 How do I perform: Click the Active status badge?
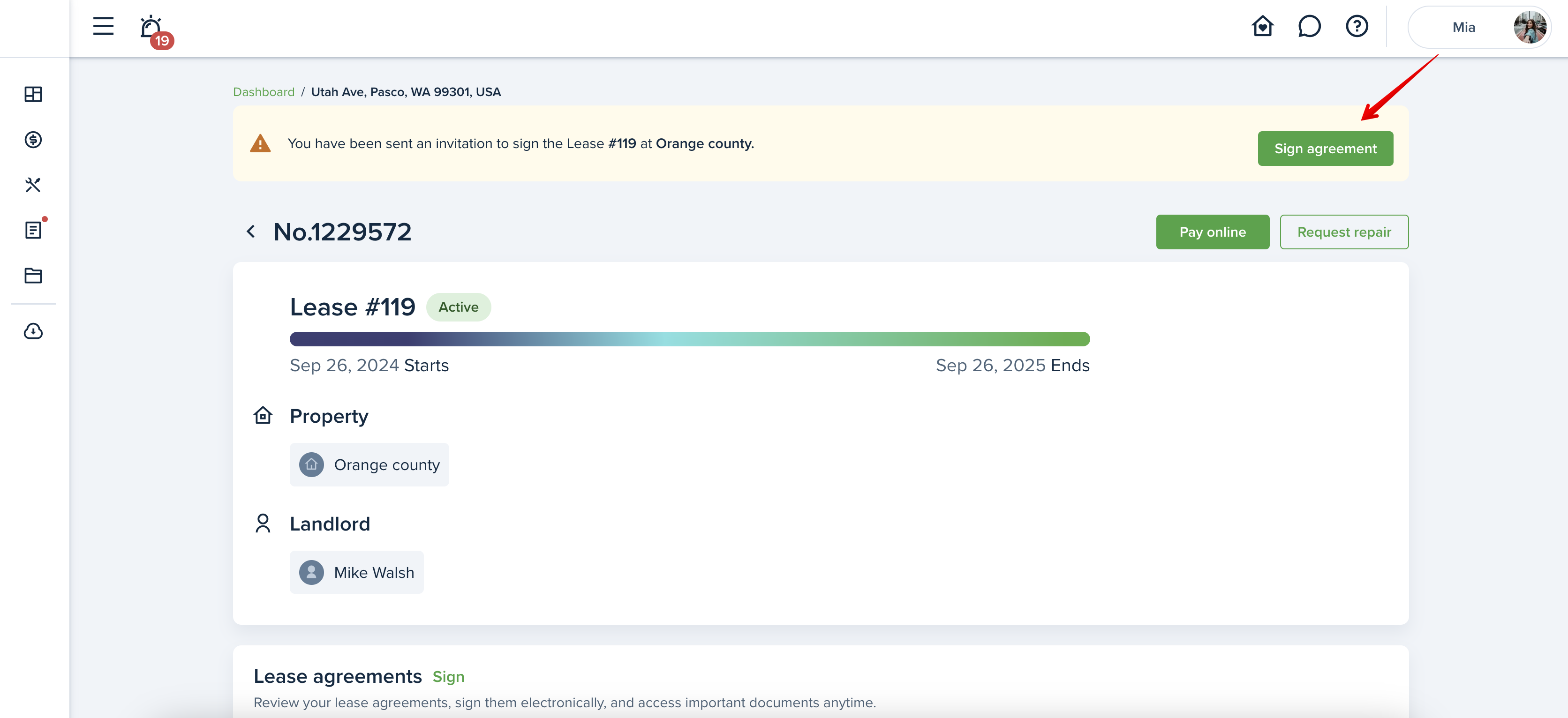coord(458,307)
